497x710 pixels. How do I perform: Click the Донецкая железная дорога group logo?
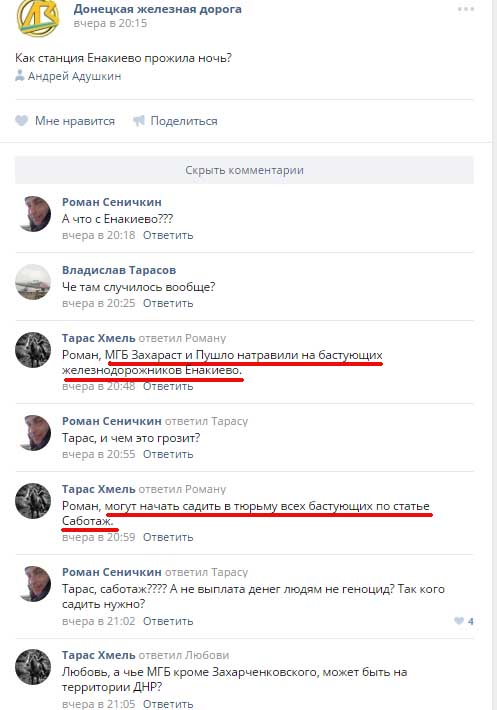coord(38,18)
